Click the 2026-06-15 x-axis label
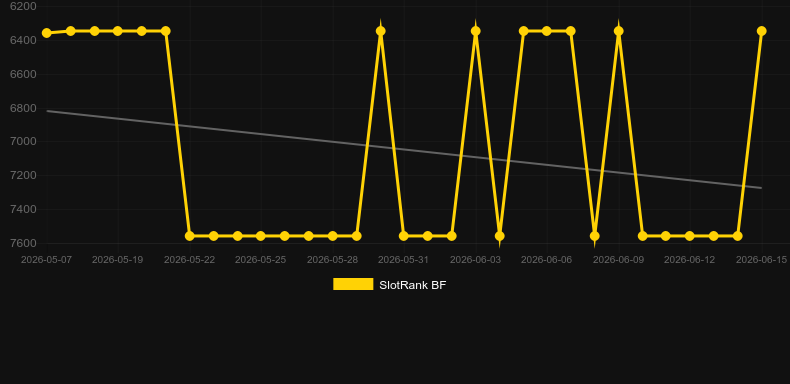Viewport: 790px width, 384px height. [762, 260]
